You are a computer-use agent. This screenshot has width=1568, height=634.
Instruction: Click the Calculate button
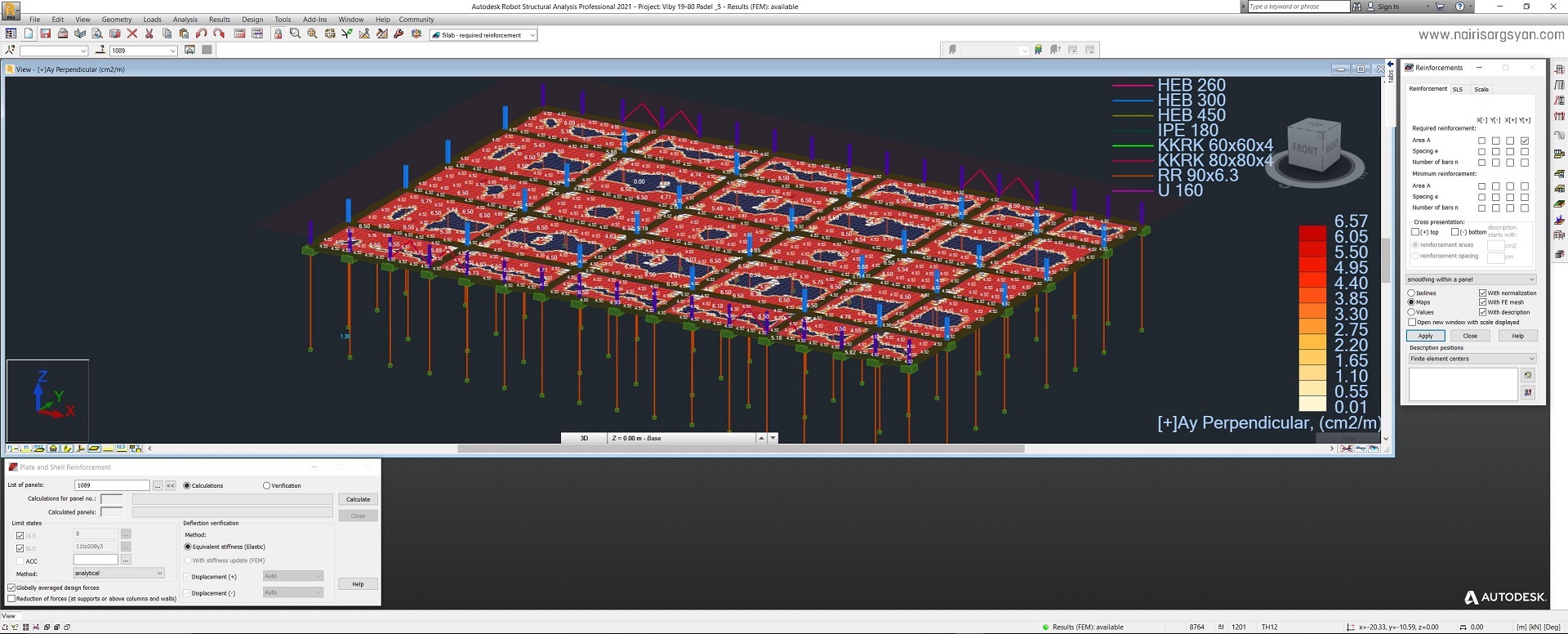pos(358,499)
